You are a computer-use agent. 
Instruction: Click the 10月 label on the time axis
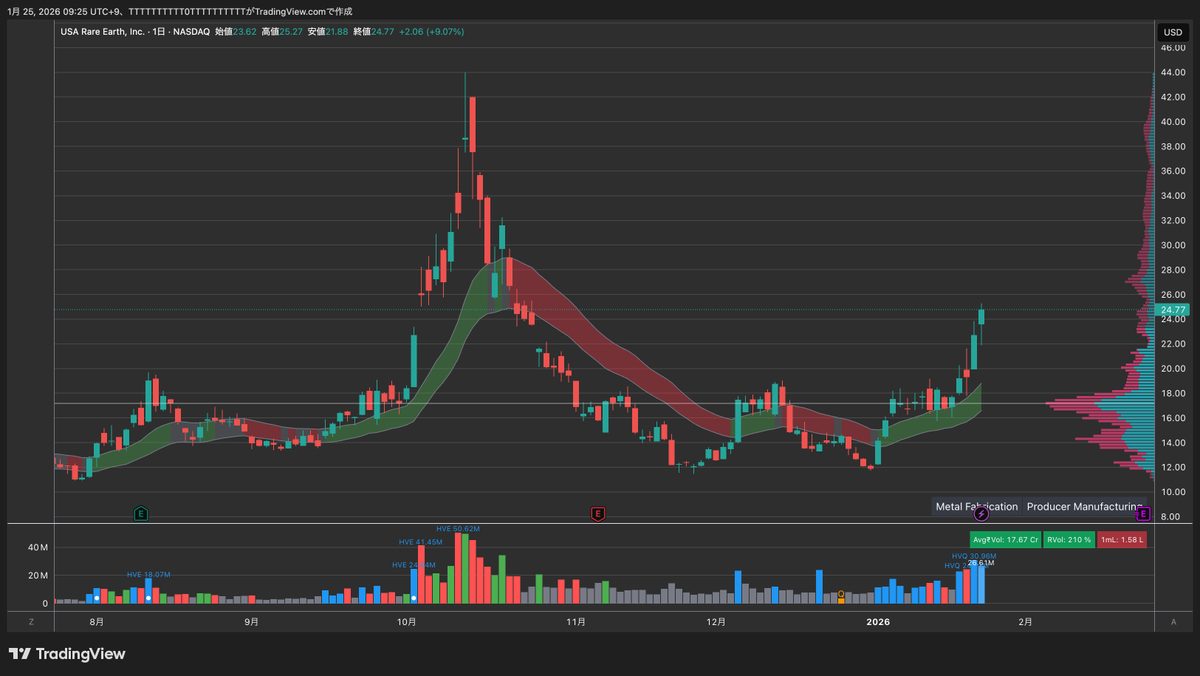tap(406, 622)
